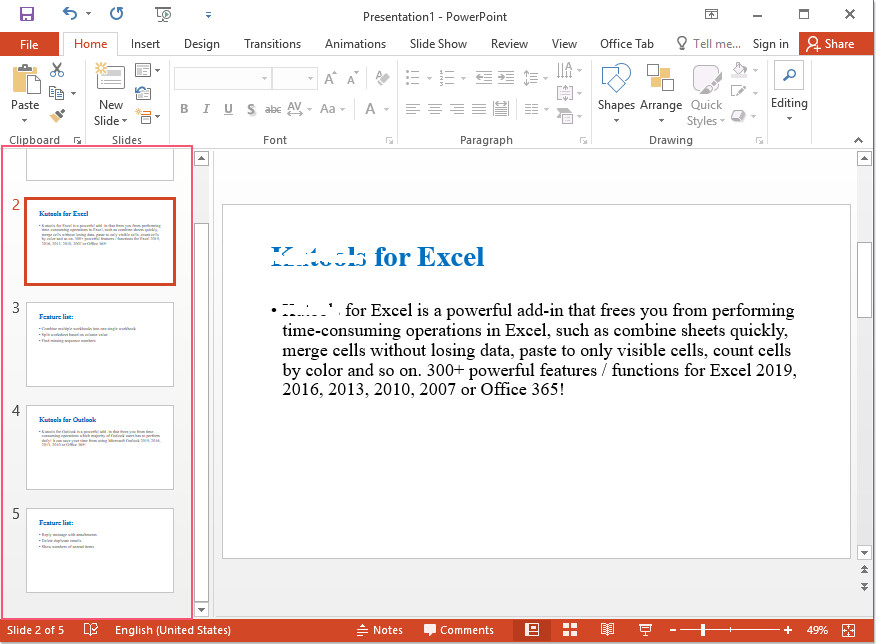Cut selection with the scissors icon

tap(57, 70)
